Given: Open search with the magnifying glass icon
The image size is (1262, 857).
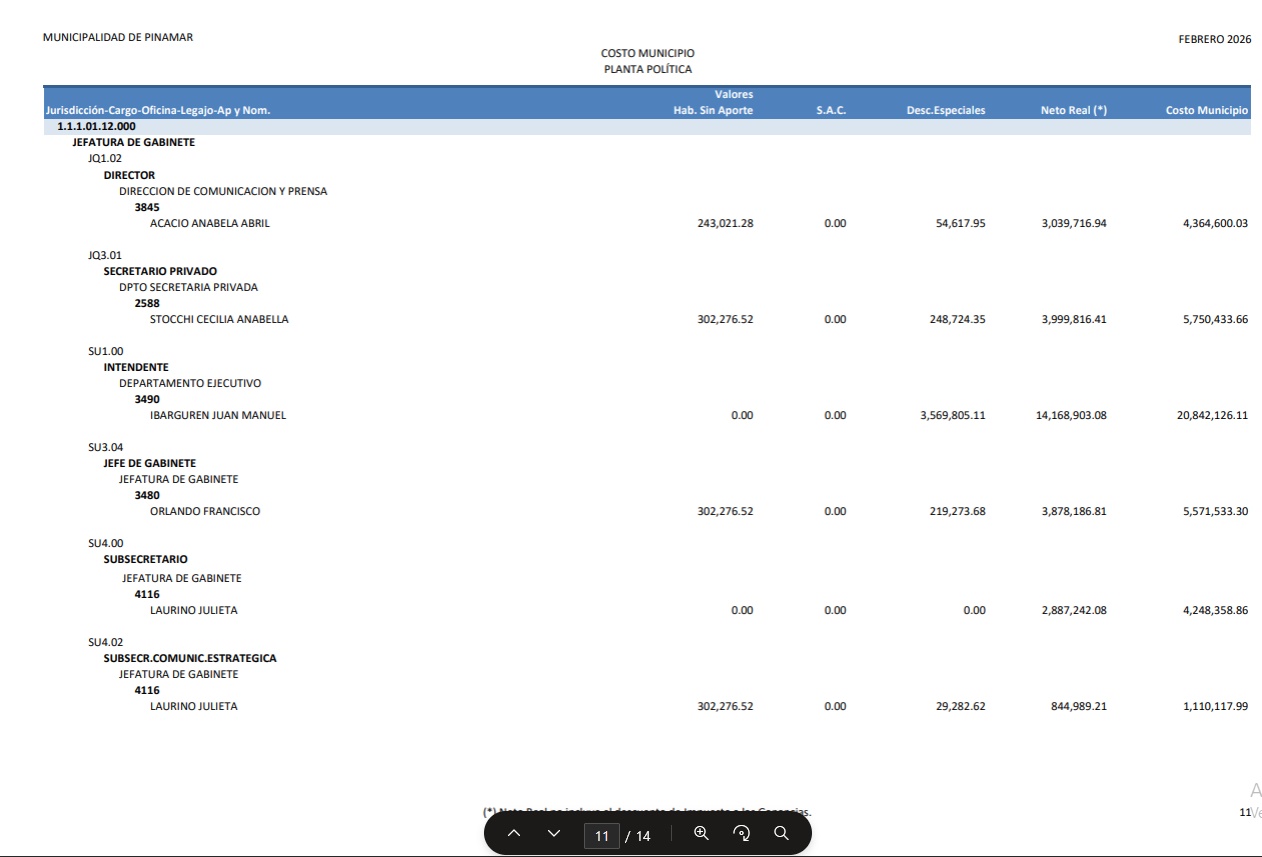Looking at the screenshot, I should (x=781, y=834).
